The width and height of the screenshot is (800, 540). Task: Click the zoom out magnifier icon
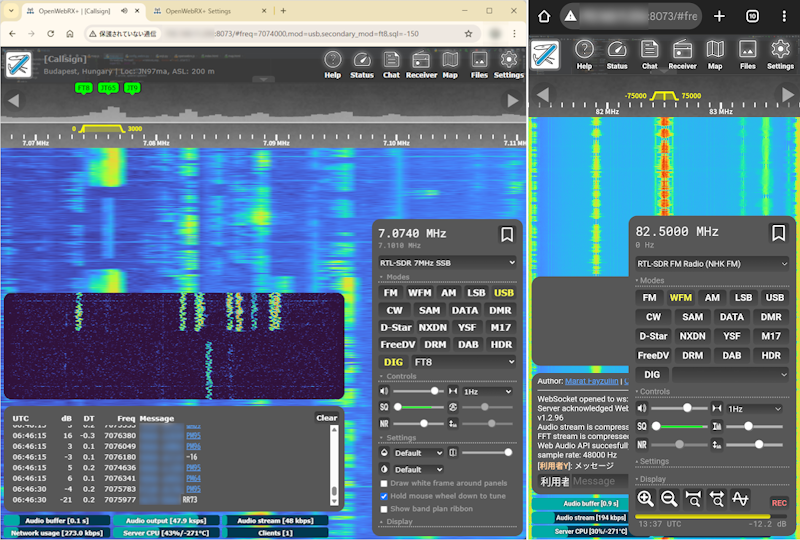coord(669,498)
